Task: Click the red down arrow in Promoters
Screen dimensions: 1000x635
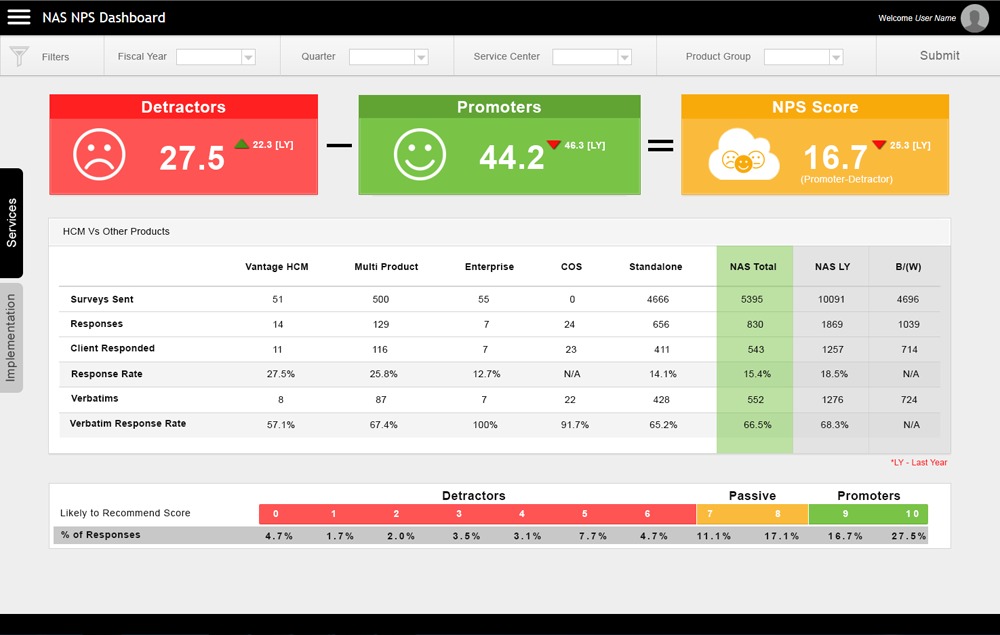Action: tap(554, 145)
